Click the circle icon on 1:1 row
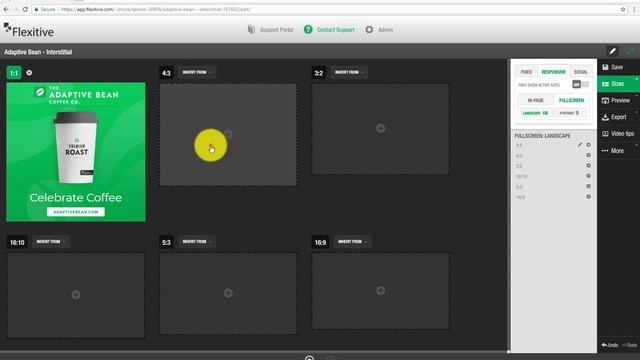The image size is (640, 360). 589,144
